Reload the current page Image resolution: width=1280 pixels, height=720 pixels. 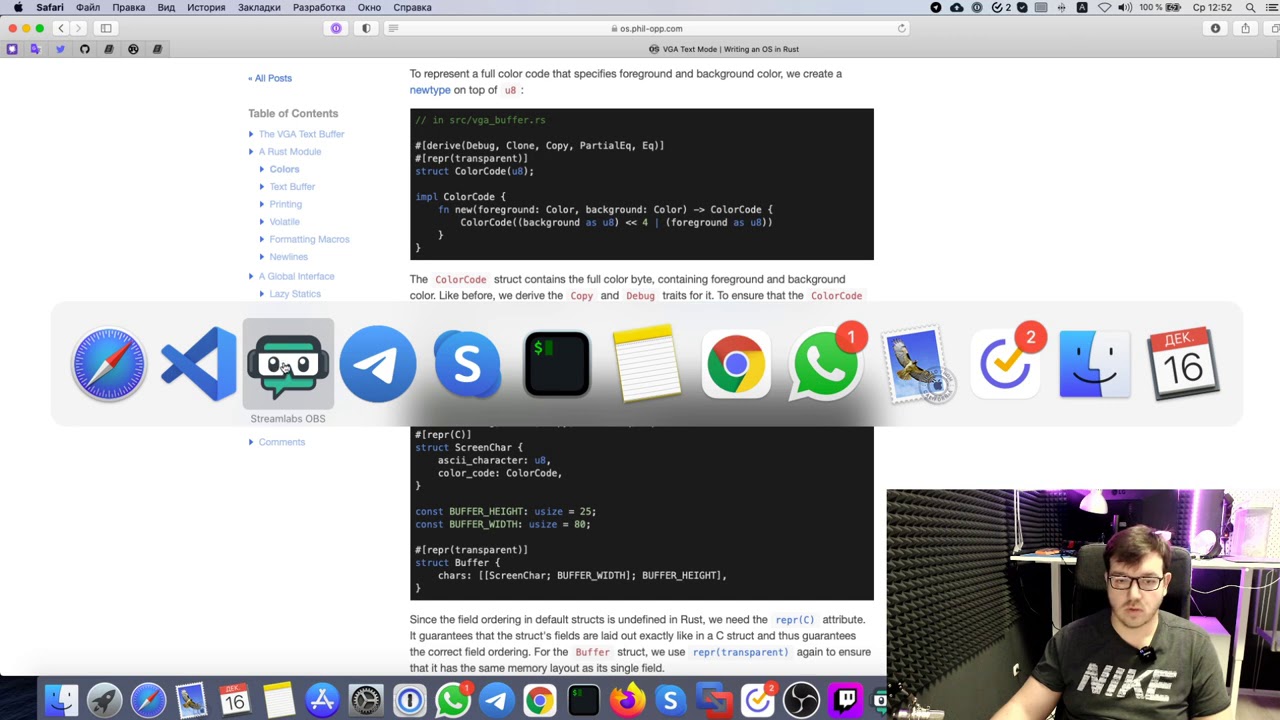(x=901, y=28)
